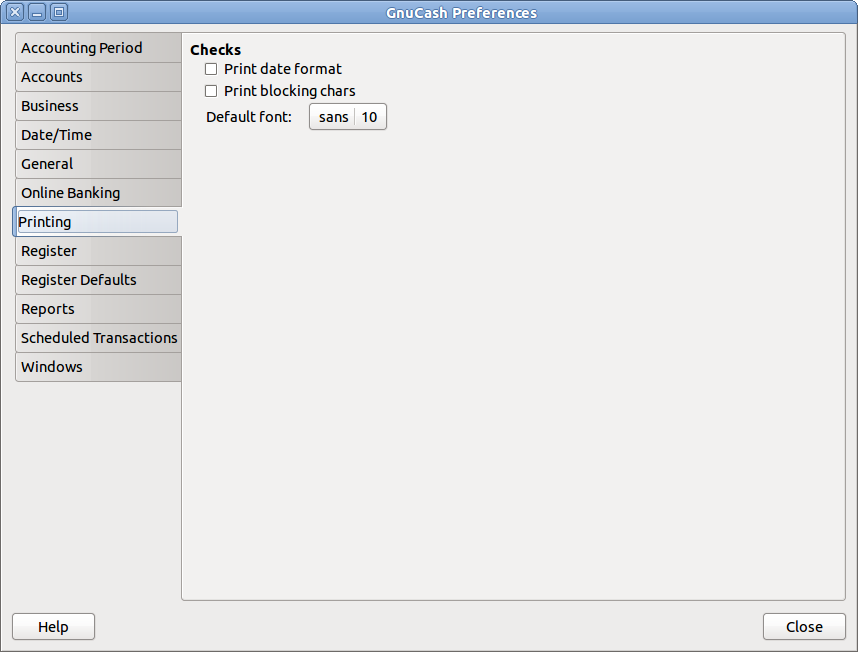
Task: Click the Default font label
Action: coord(249,117)
